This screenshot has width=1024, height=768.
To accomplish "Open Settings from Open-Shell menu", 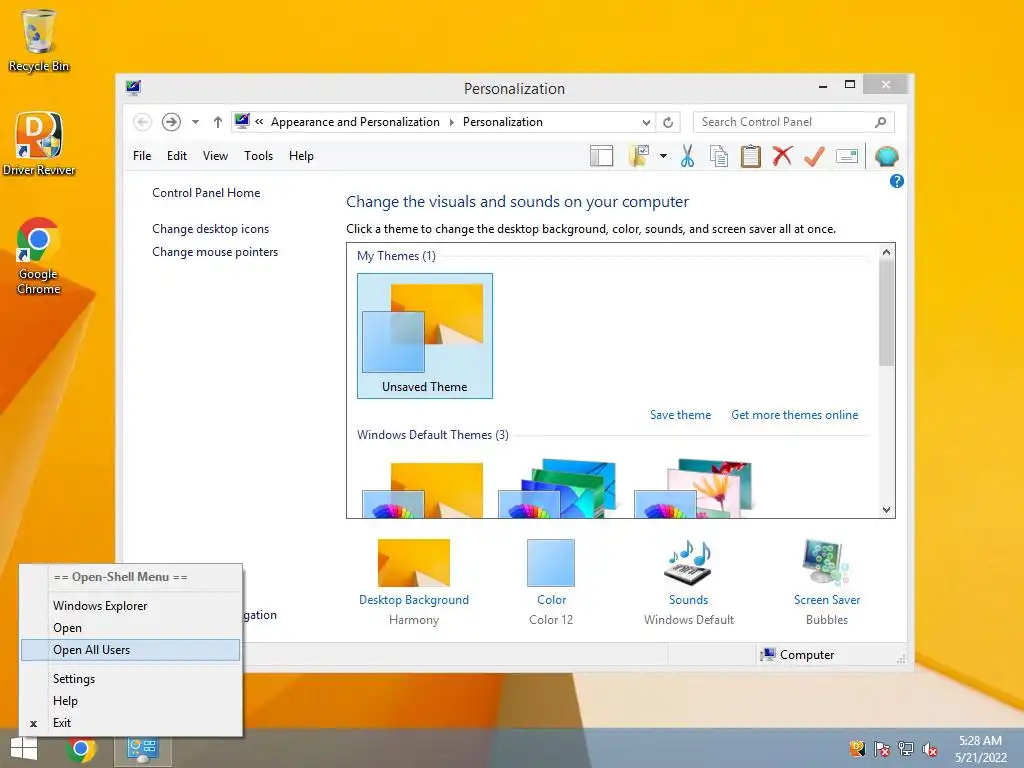I will (x=132, y=679).
